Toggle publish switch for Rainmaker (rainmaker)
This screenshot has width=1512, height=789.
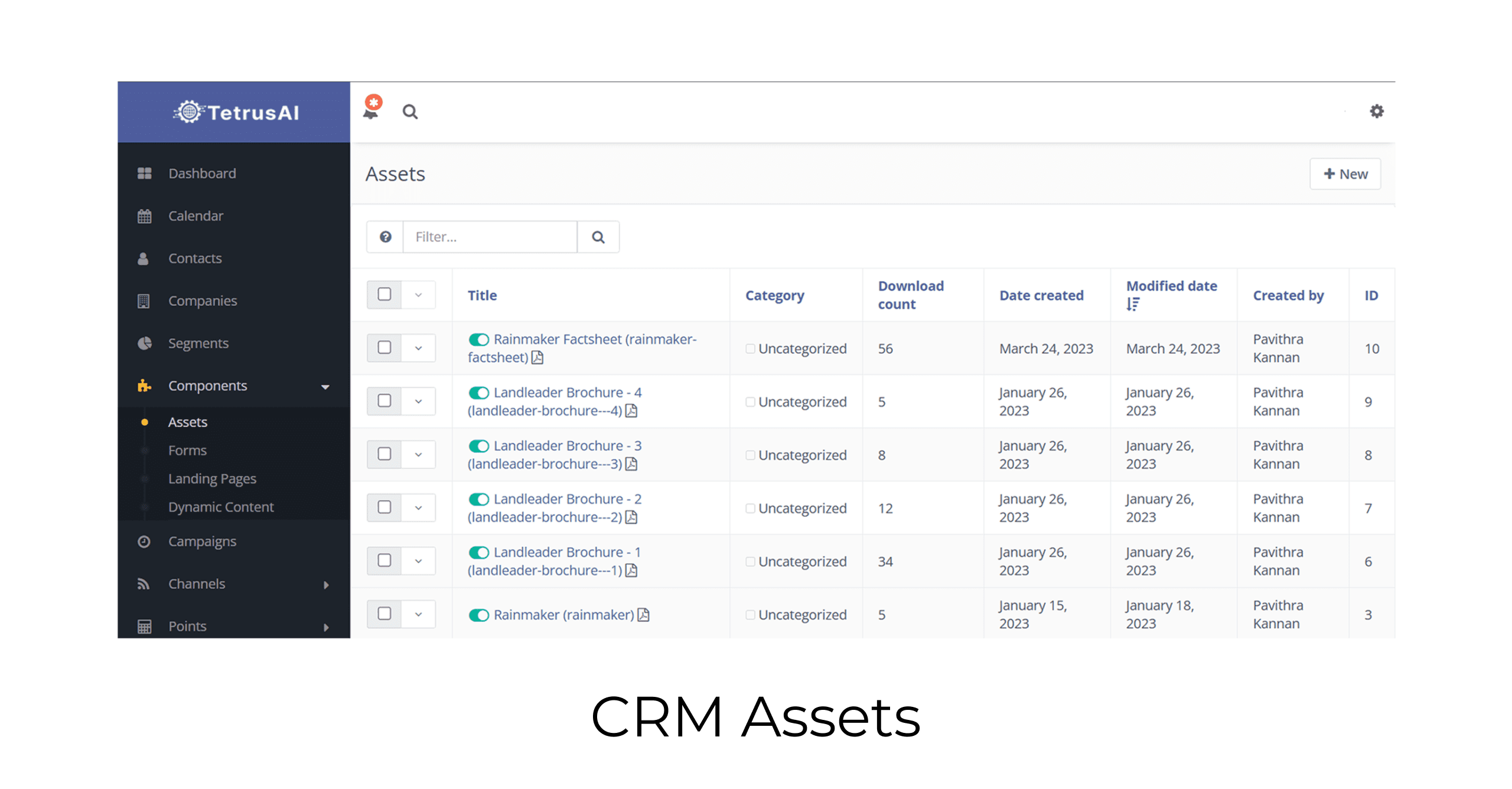[x=478, y=615]
